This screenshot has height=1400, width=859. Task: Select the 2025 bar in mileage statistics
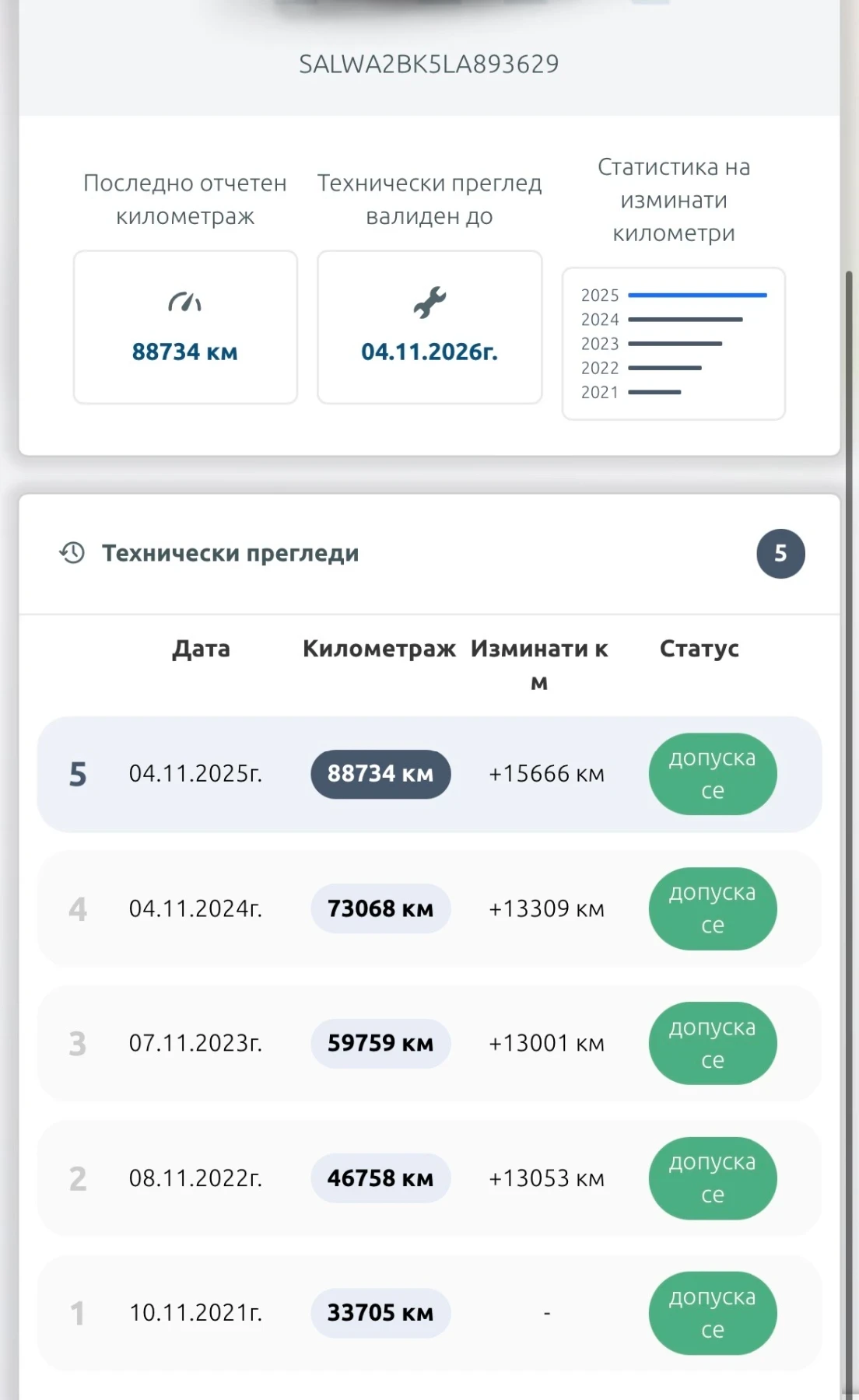click(697, 296)
